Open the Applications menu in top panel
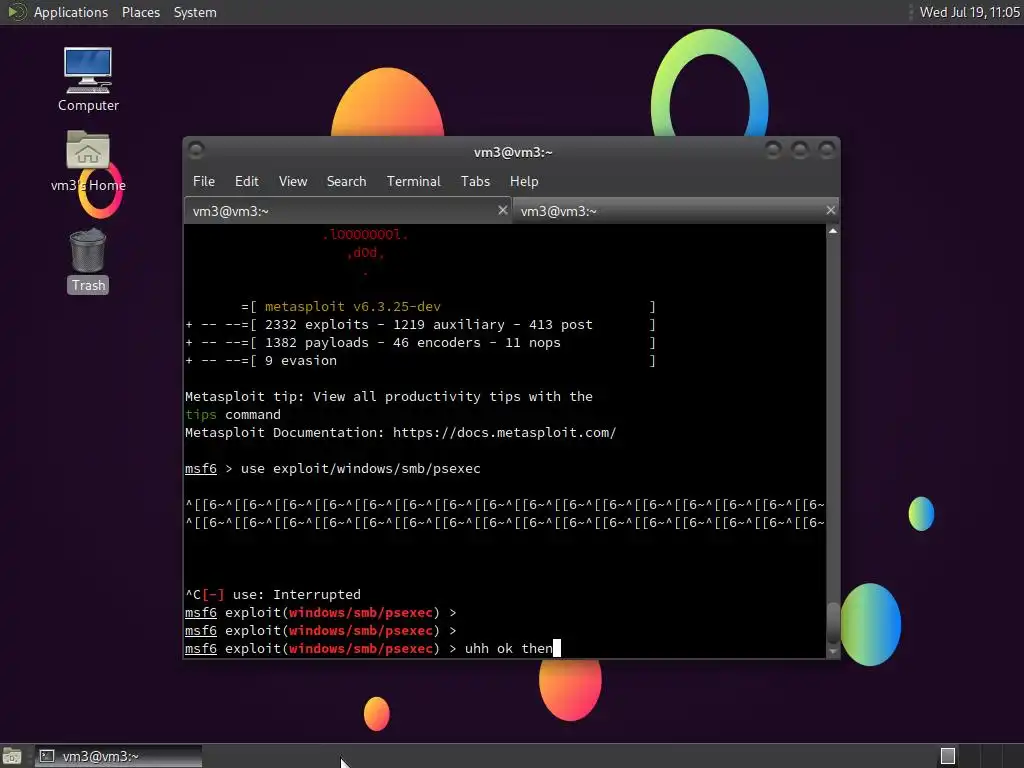Viewport: 1024px width, 768px height. (71, 12)
